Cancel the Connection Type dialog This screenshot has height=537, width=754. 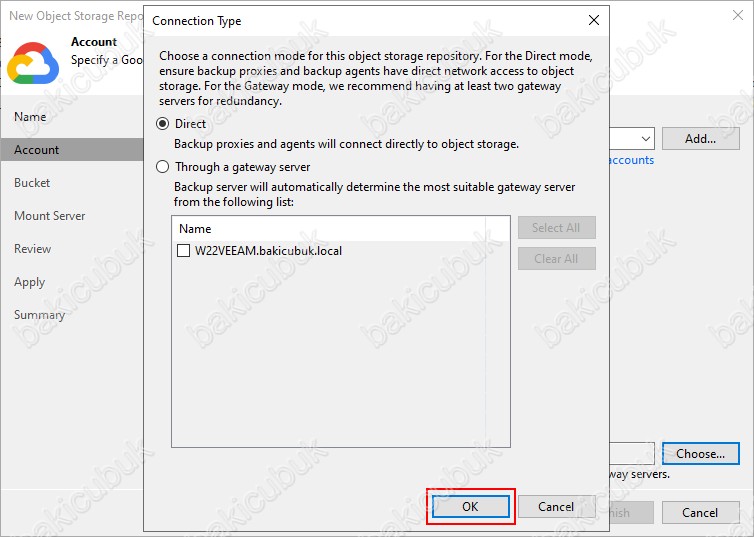(556, 507)
